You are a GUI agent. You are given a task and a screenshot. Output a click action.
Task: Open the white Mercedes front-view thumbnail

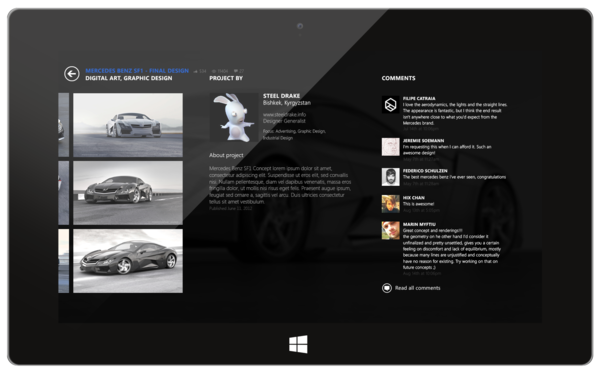[x=128, y=125]
